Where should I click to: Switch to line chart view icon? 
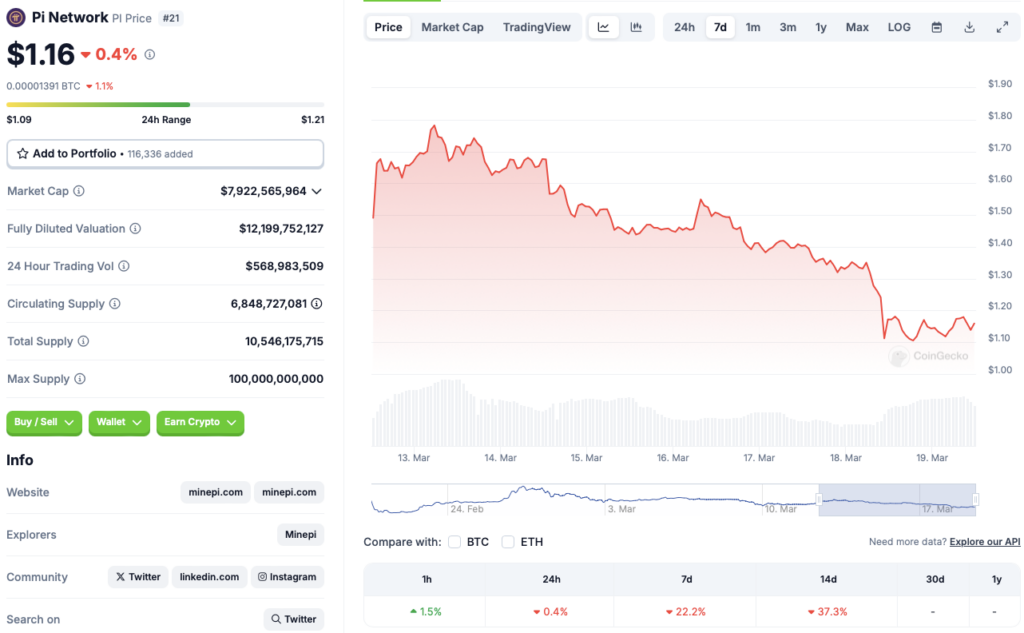point(603,27)
